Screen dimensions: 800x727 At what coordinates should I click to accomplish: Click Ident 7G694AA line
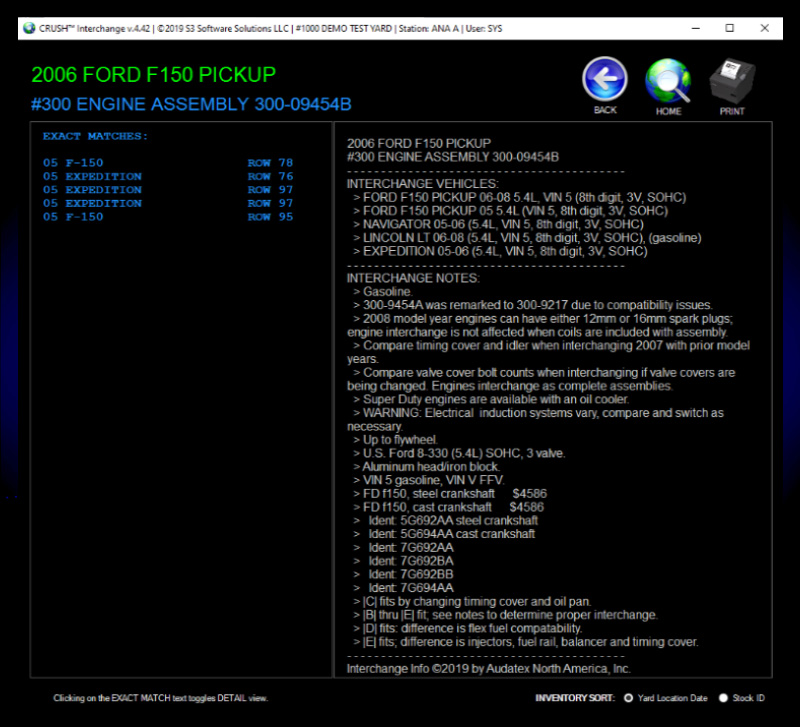click(x=403, y=588)
